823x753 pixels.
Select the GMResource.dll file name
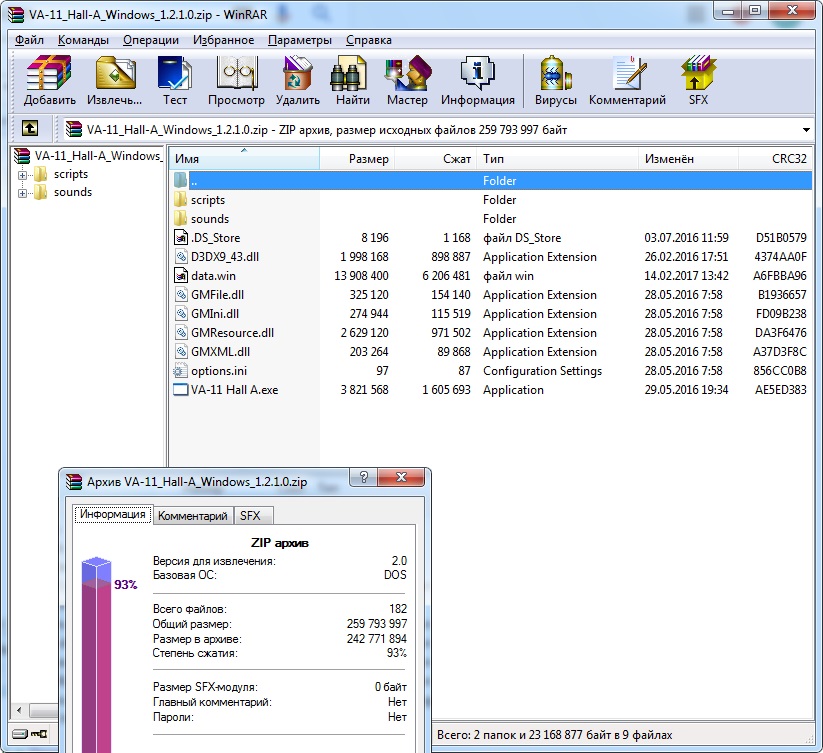pos(233,333)
